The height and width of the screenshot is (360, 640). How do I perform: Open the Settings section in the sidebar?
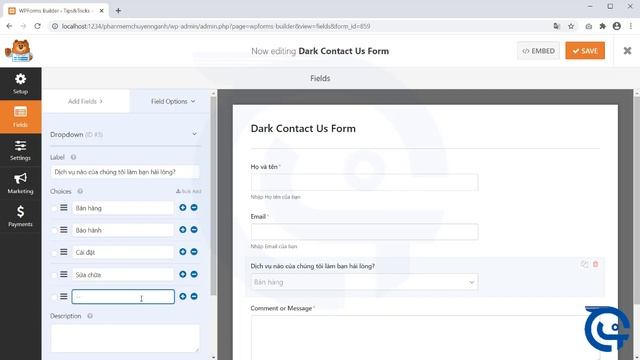20,150
